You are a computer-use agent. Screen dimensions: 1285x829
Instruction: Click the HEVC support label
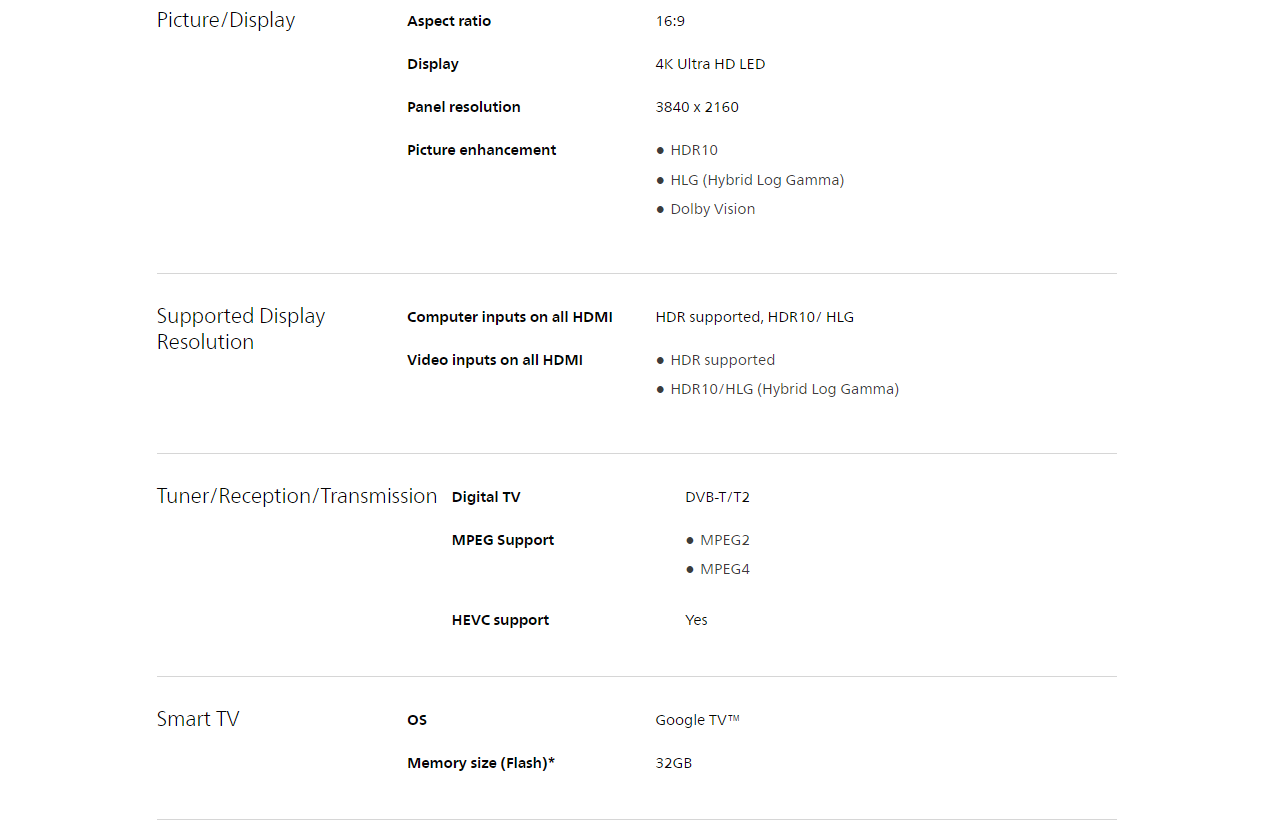(x=500, y=620)
